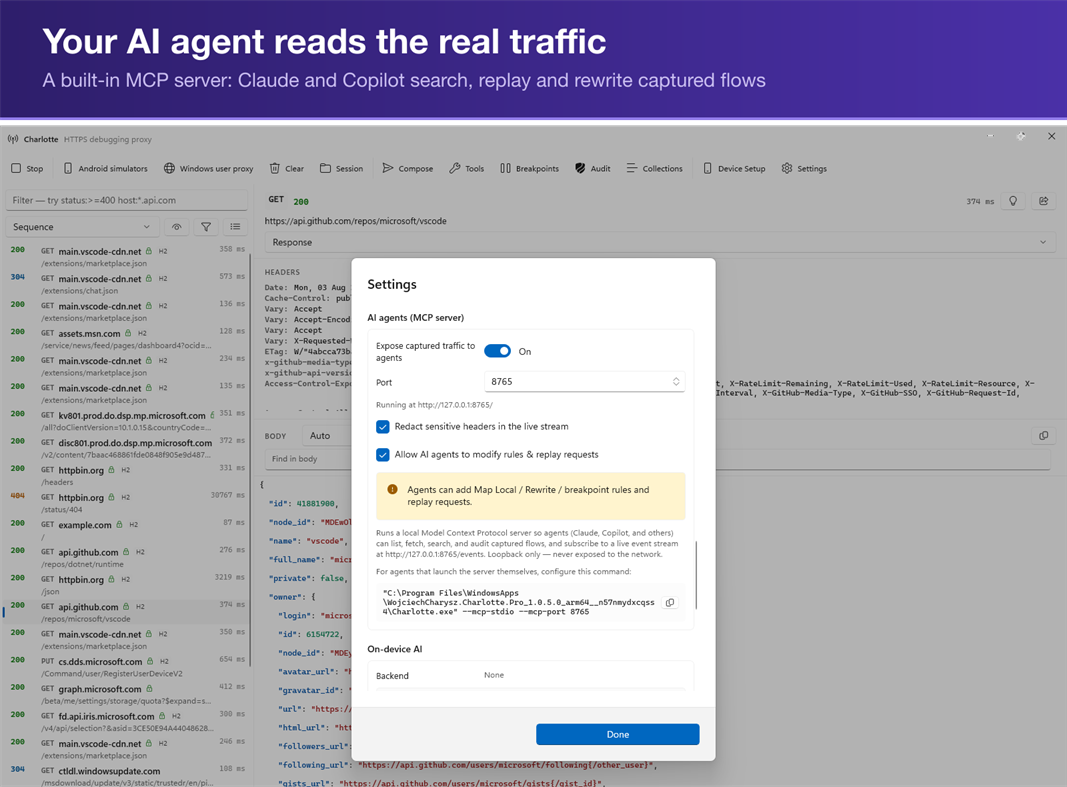Select the graph.microsoft.com flow row
Viewport: 1067px width, 787px height.
tap(127, 694)
